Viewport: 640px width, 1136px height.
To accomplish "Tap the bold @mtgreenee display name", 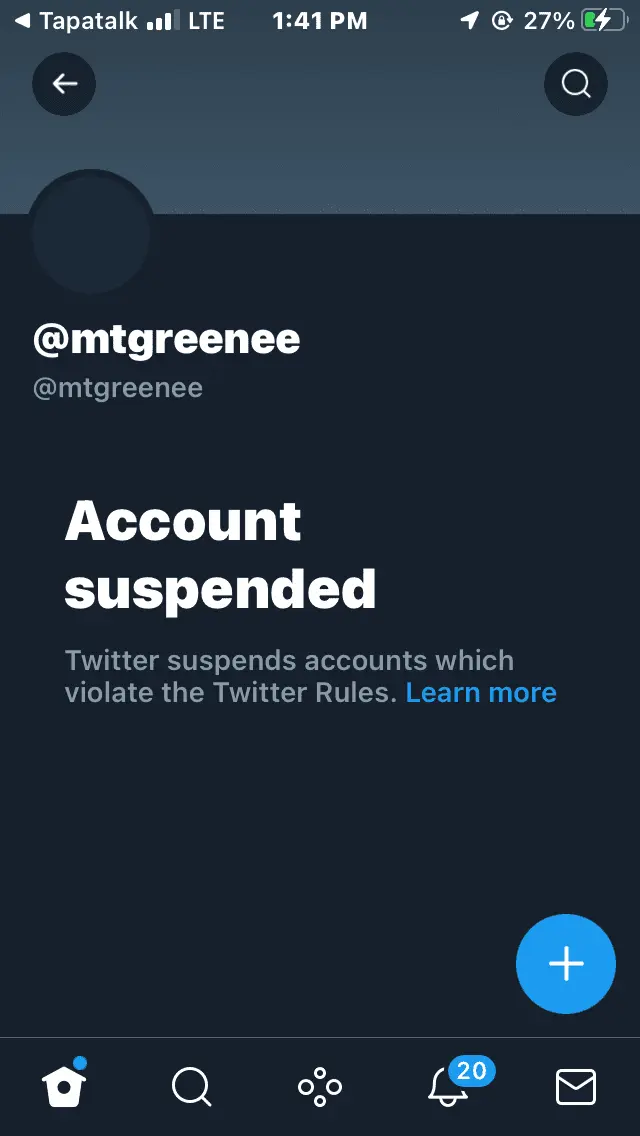I will 167,340.
